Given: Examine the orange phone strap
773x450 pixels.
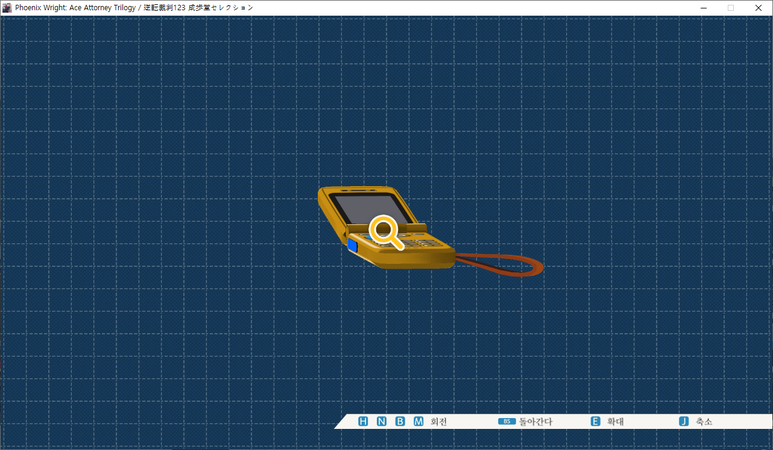Looking at the screenshot, I should pos(499,265).
